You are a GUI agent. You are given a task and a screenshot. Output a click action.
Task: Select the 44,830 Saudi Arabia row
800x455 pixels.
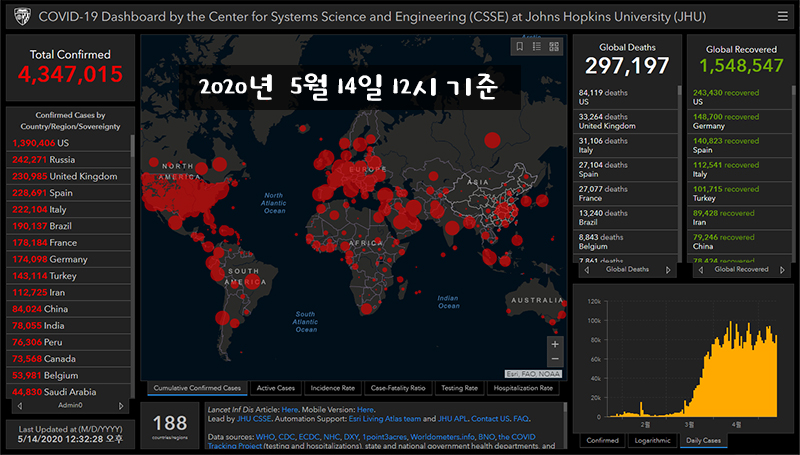coord(68,392)
